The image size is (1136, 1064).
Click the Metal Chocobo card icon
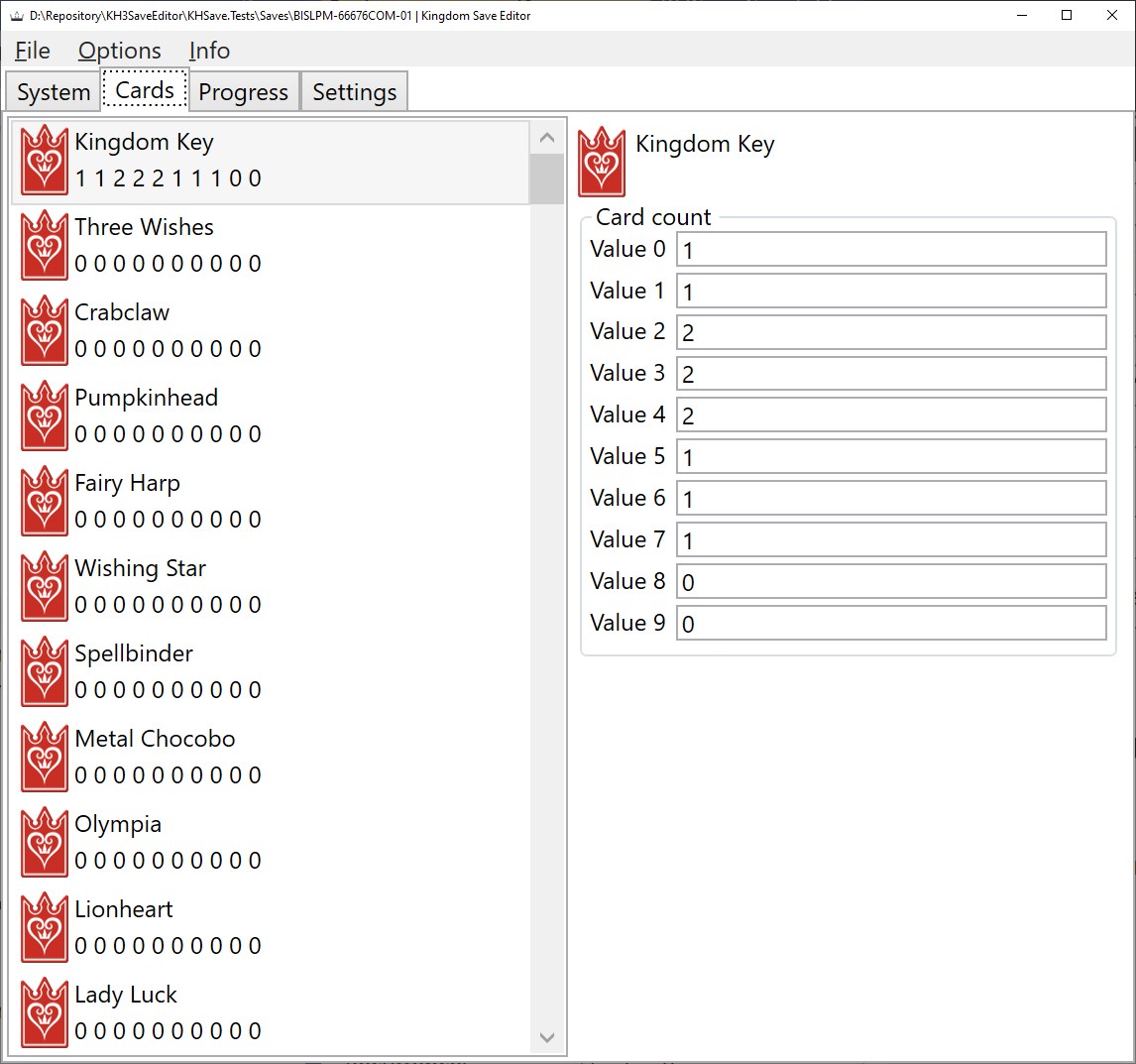click(x=45, y=757)
